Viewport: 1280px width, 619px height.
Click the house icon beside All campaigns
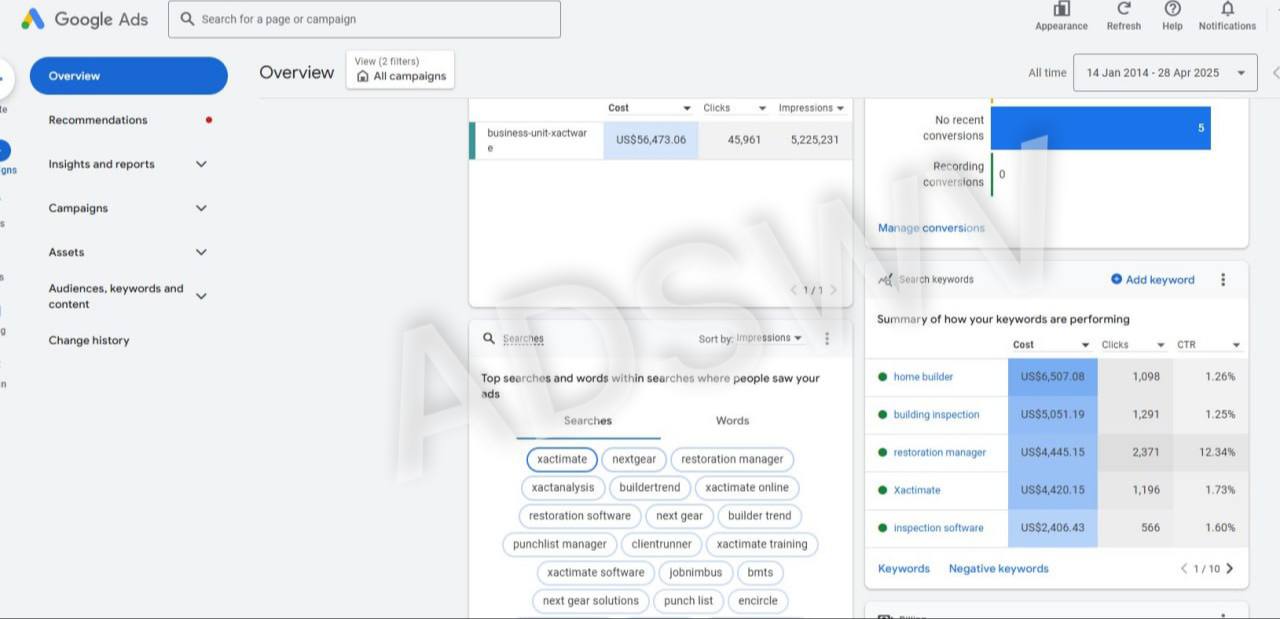363,76
